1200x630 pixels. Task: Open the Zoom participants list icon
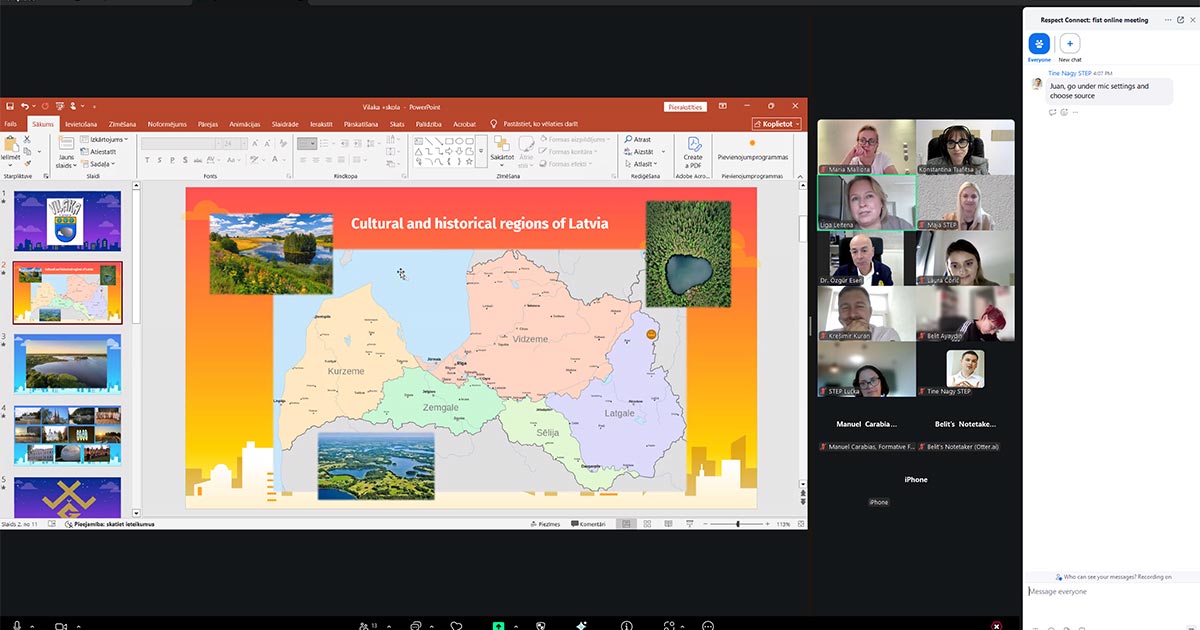[x=365, y=625]
